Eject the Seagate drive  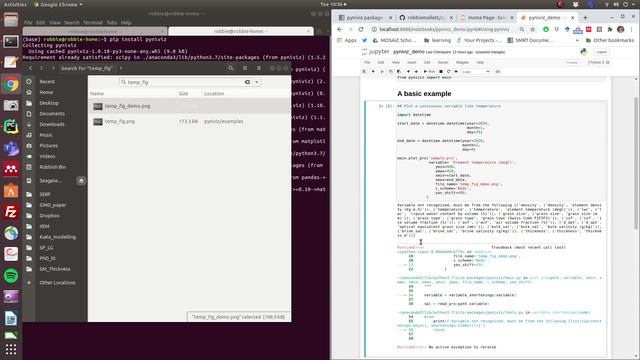coord(81,180)
